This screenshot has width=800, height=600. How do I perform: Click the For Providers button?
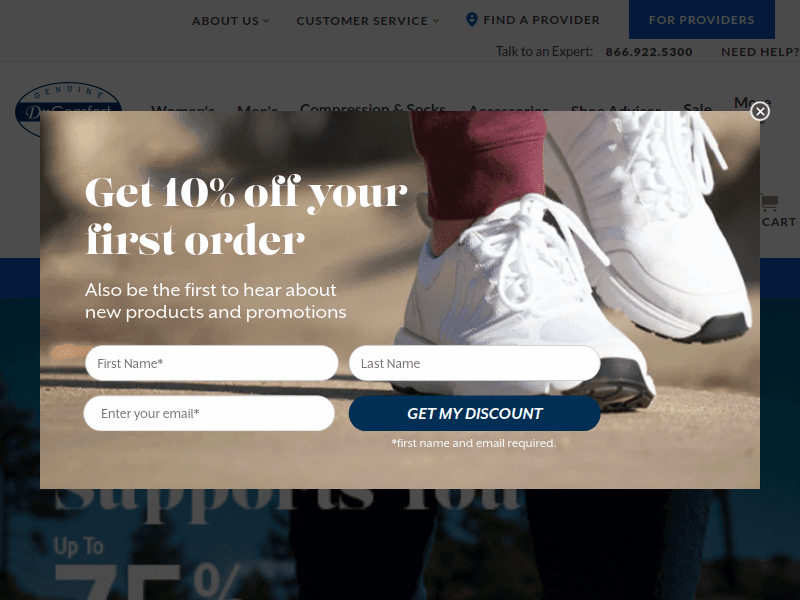702,19
